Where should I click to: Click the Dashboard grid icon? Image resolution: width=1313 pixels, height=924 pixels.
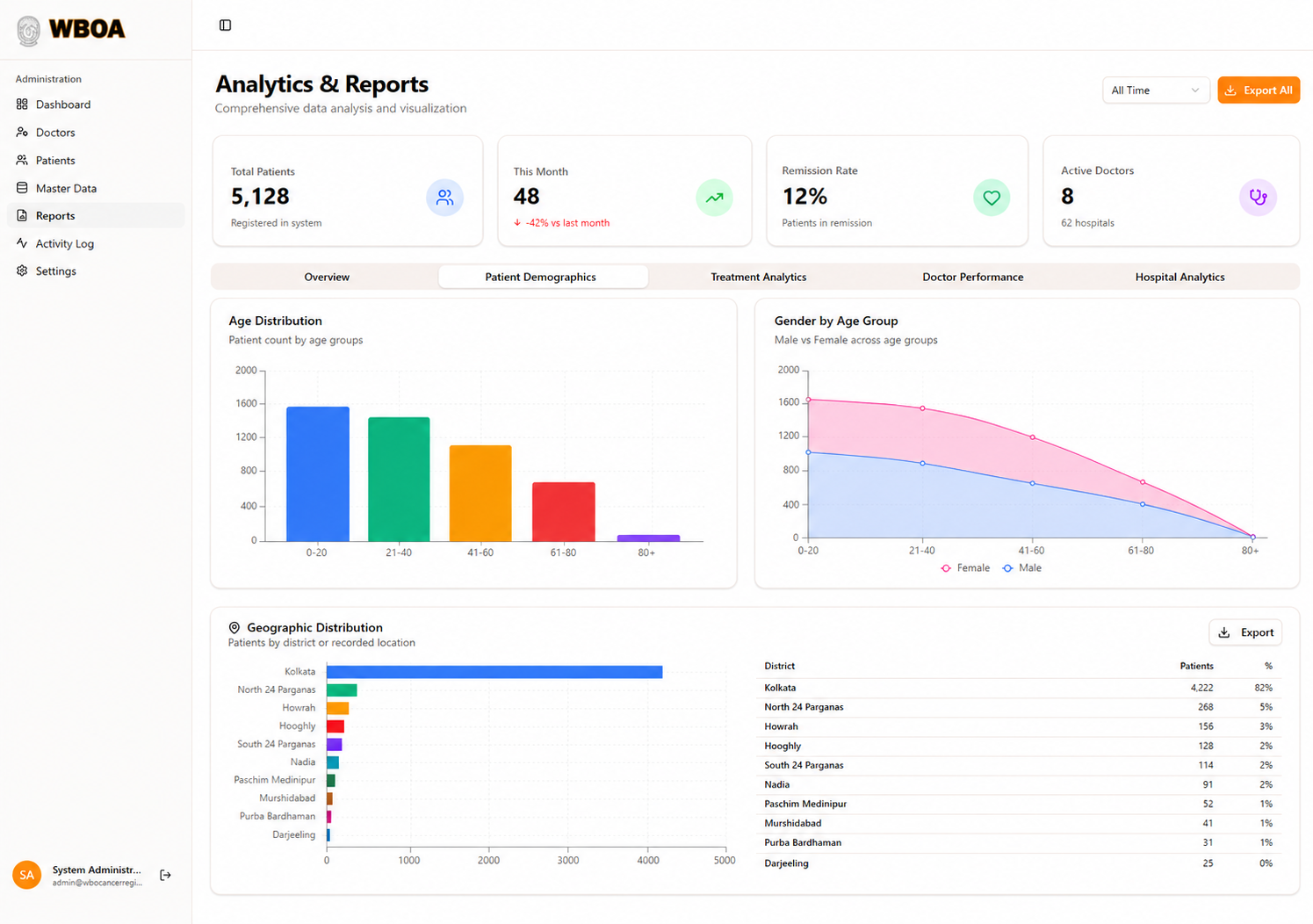22,104
